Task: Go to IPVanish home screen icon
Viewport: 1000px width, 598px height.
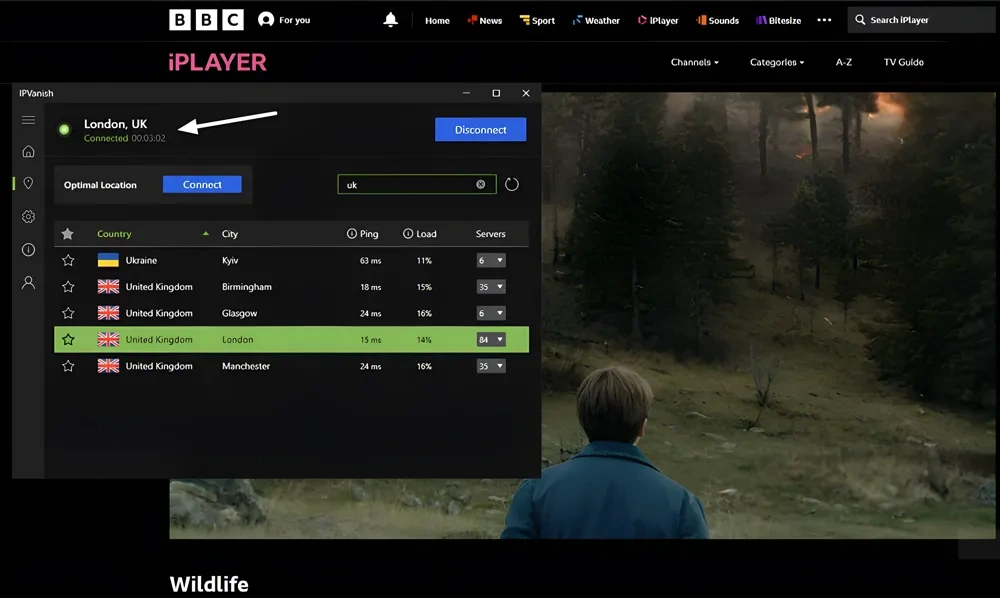Action: click(28, 151)
